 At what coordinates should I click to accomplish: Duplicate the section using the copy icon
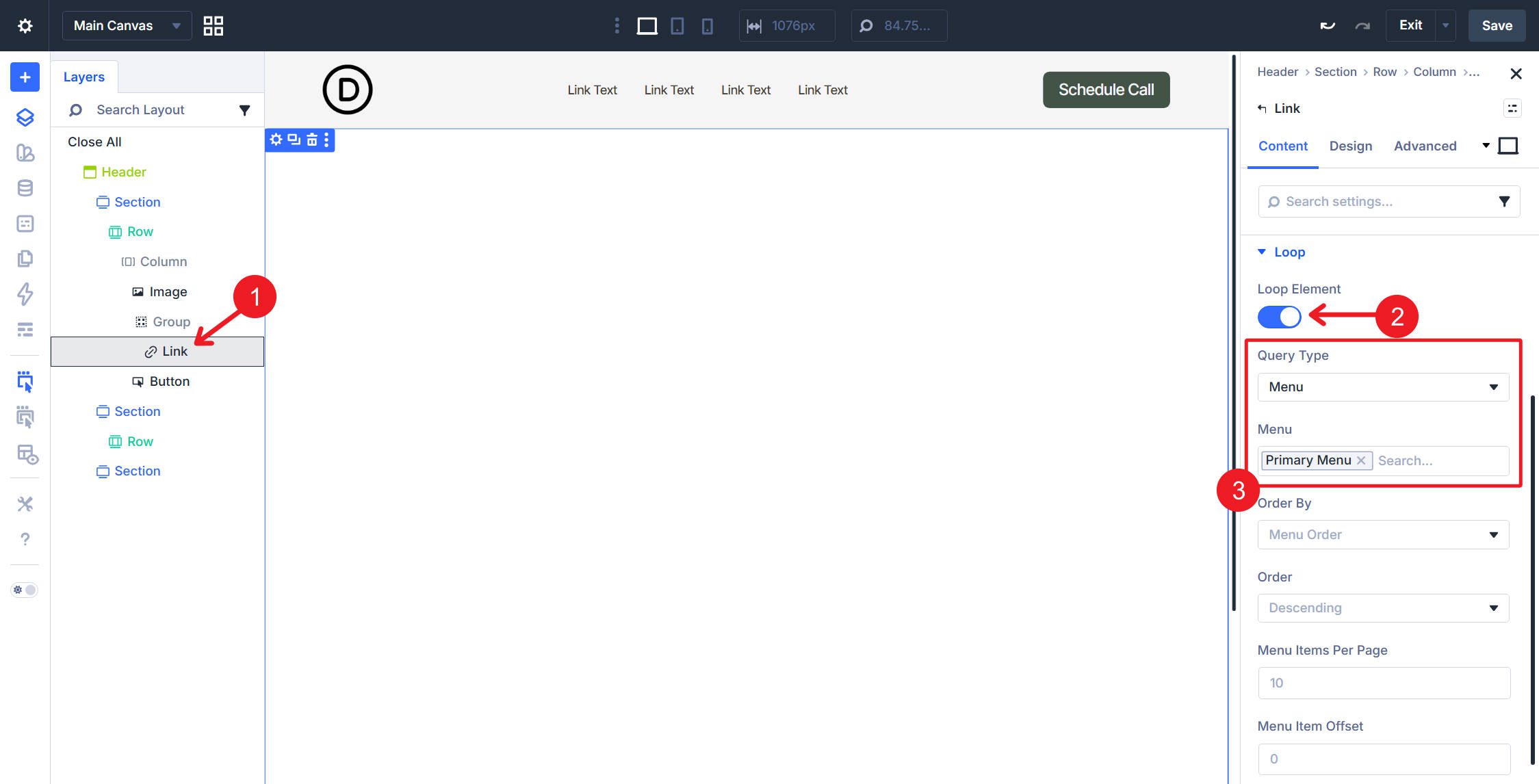(294, 140)
